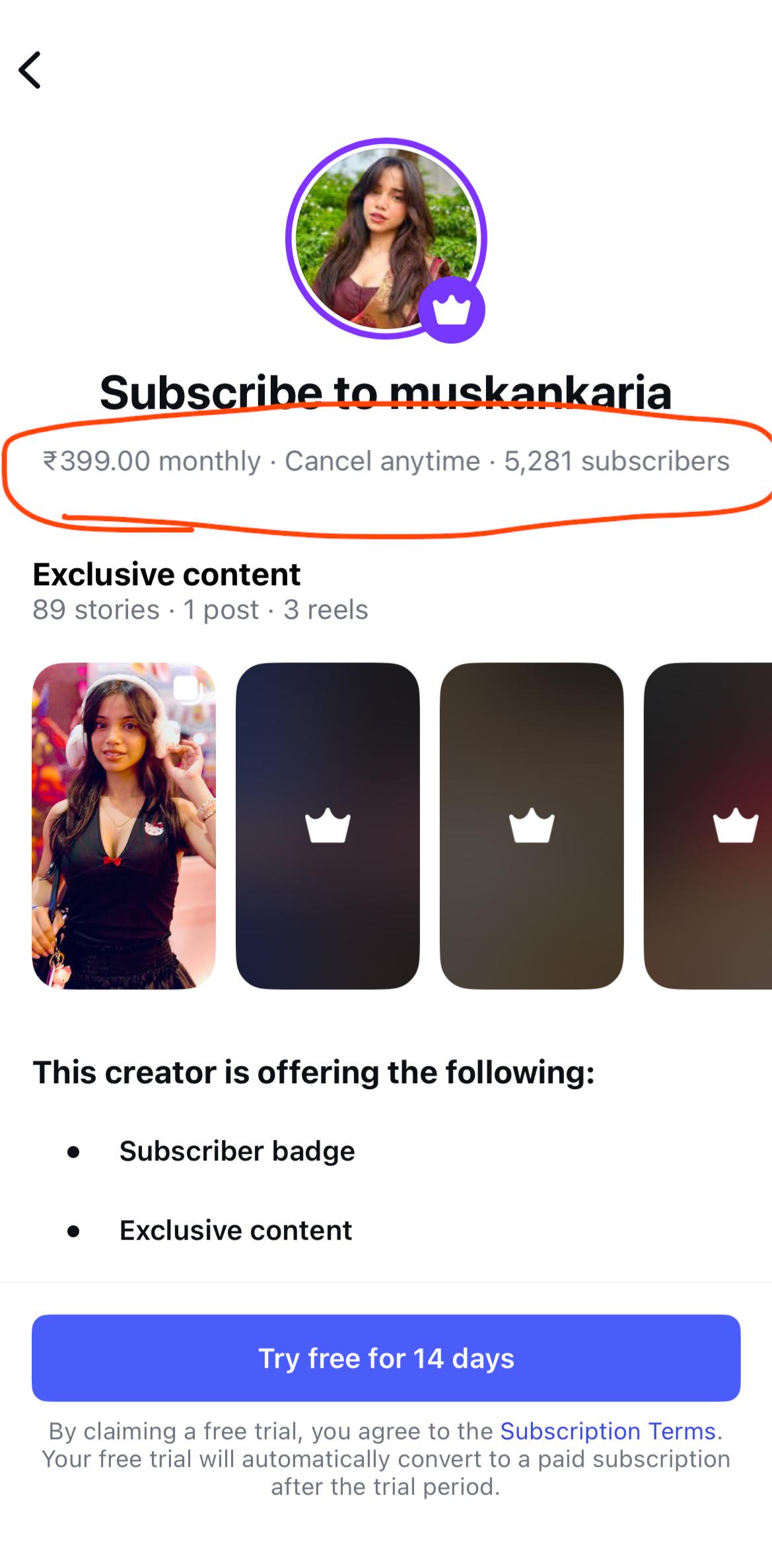Image resolution: width=772 pixels, height=1568 pixels.
Task: Tap the 3 reels count
Action: point(326,610)
